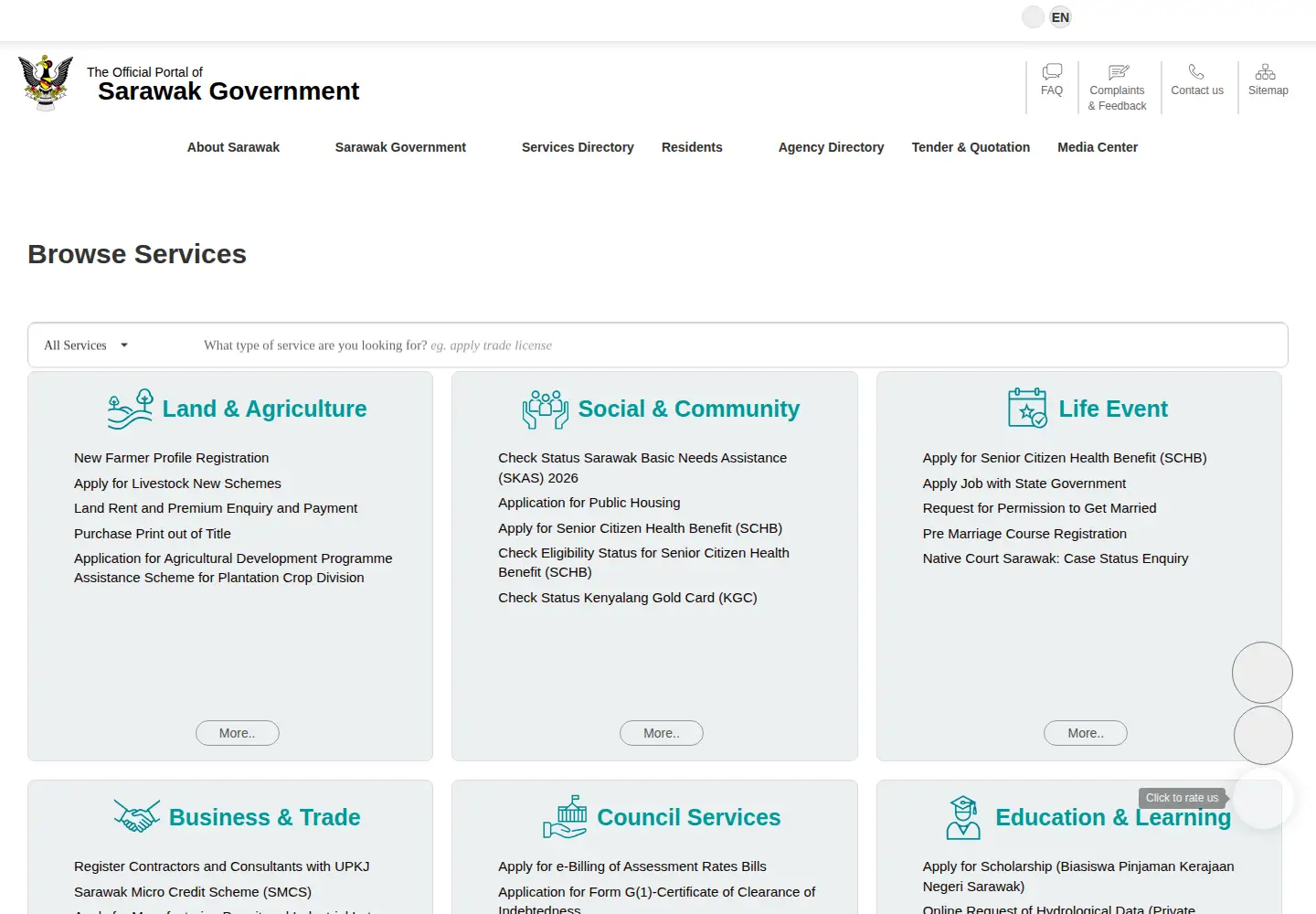Click More under Social & Community
1316x914 pixels.
tap(662, 733)
